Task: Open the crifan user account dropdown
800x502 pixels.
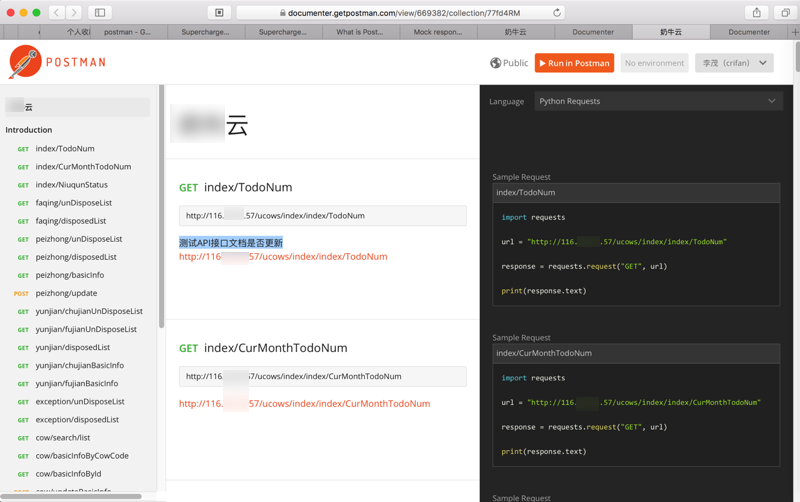Action: tap(734, 63)
